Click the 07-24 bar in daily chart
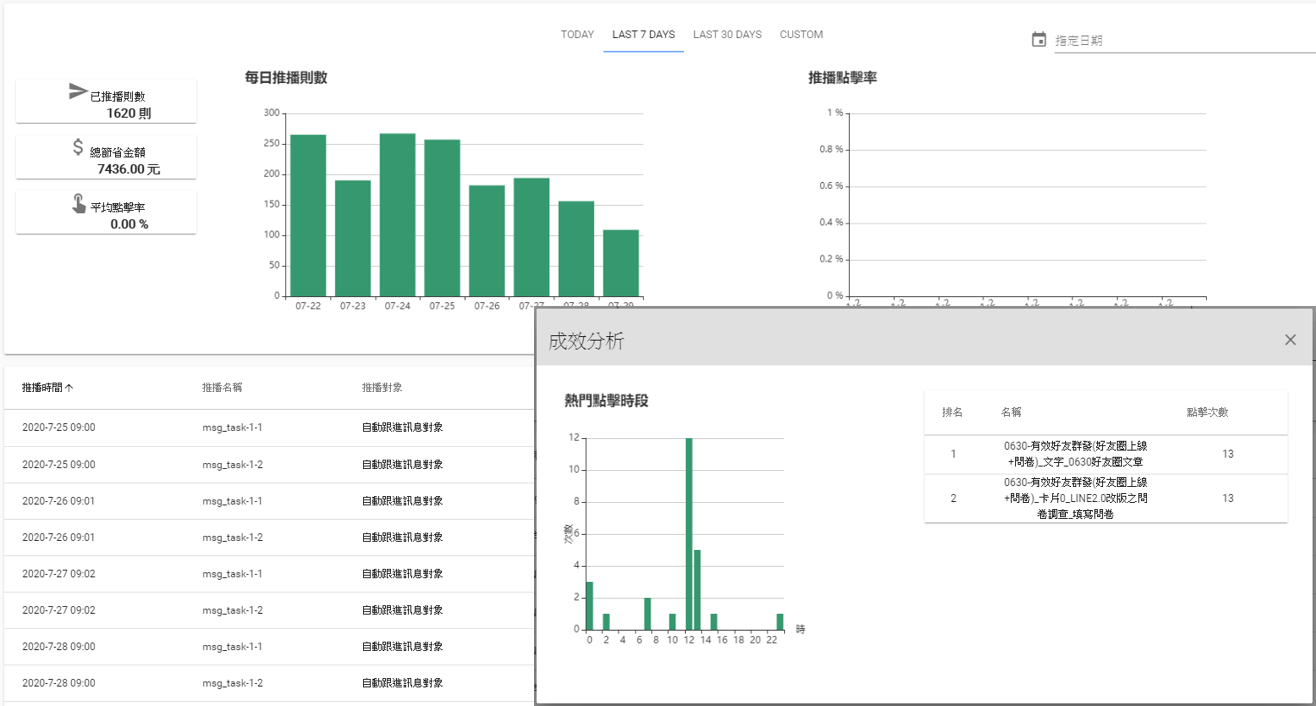The height and width of the screenshot is (706, 1316). [397, 215]
